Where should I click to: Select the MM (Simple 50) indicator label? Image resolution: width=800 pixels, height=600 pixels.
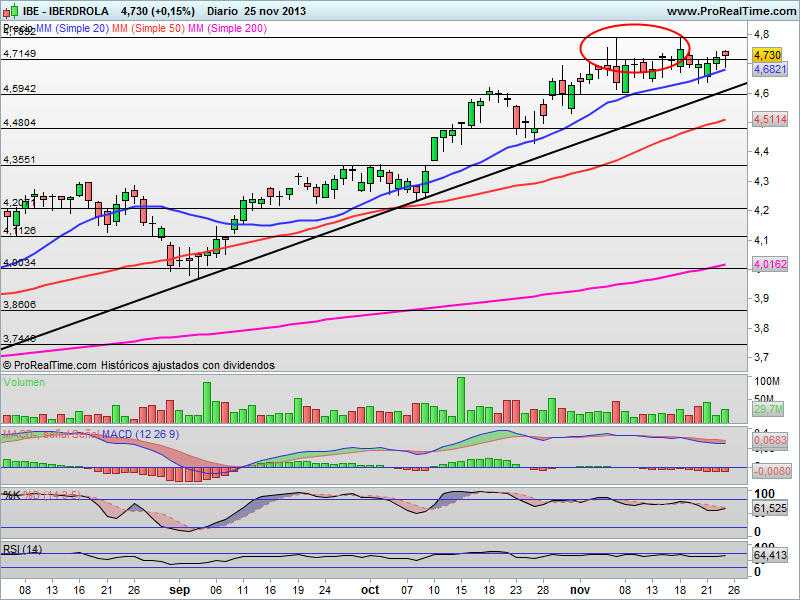pyautogui.click(x=148, y=28)
